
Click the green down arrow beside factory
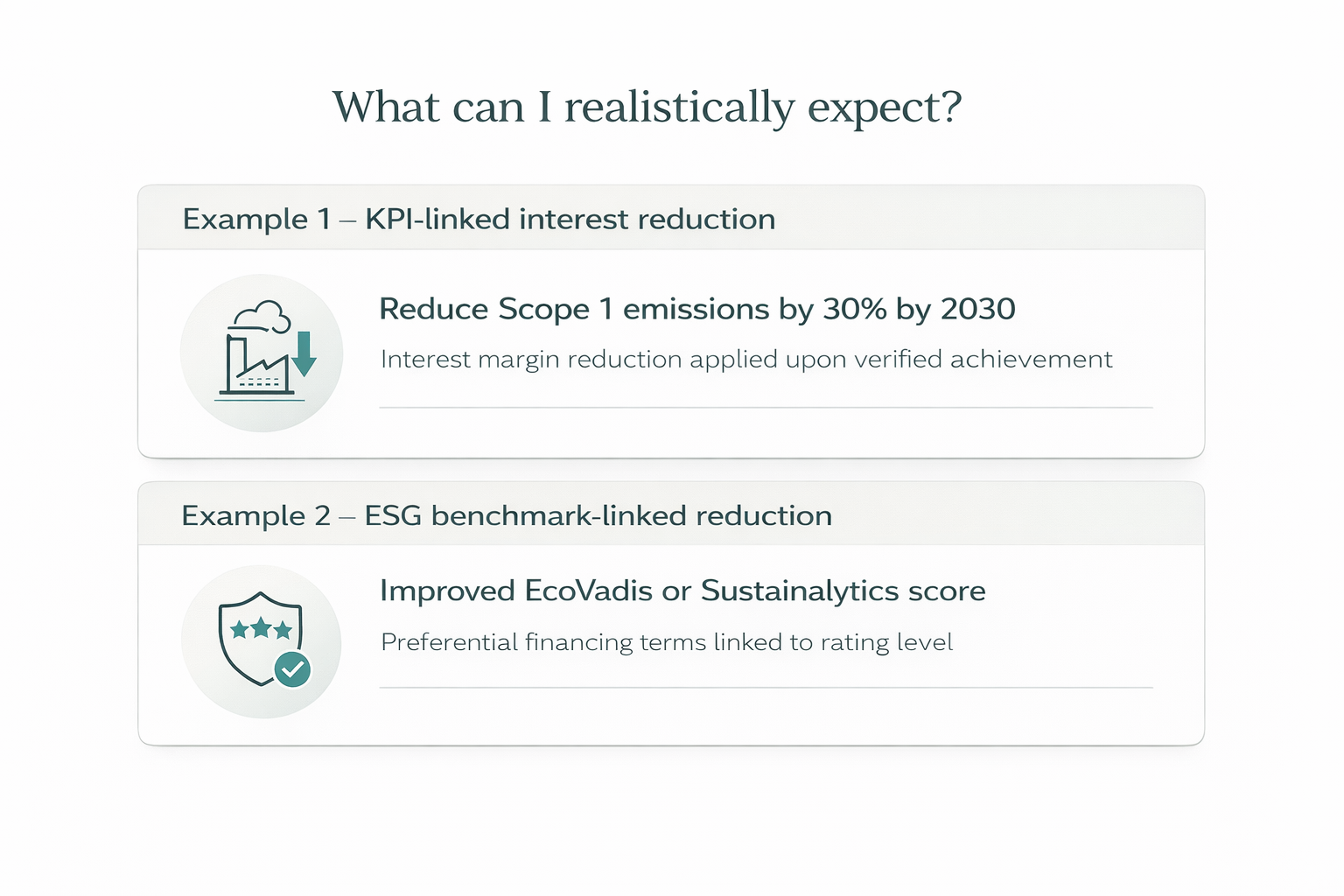304,354
